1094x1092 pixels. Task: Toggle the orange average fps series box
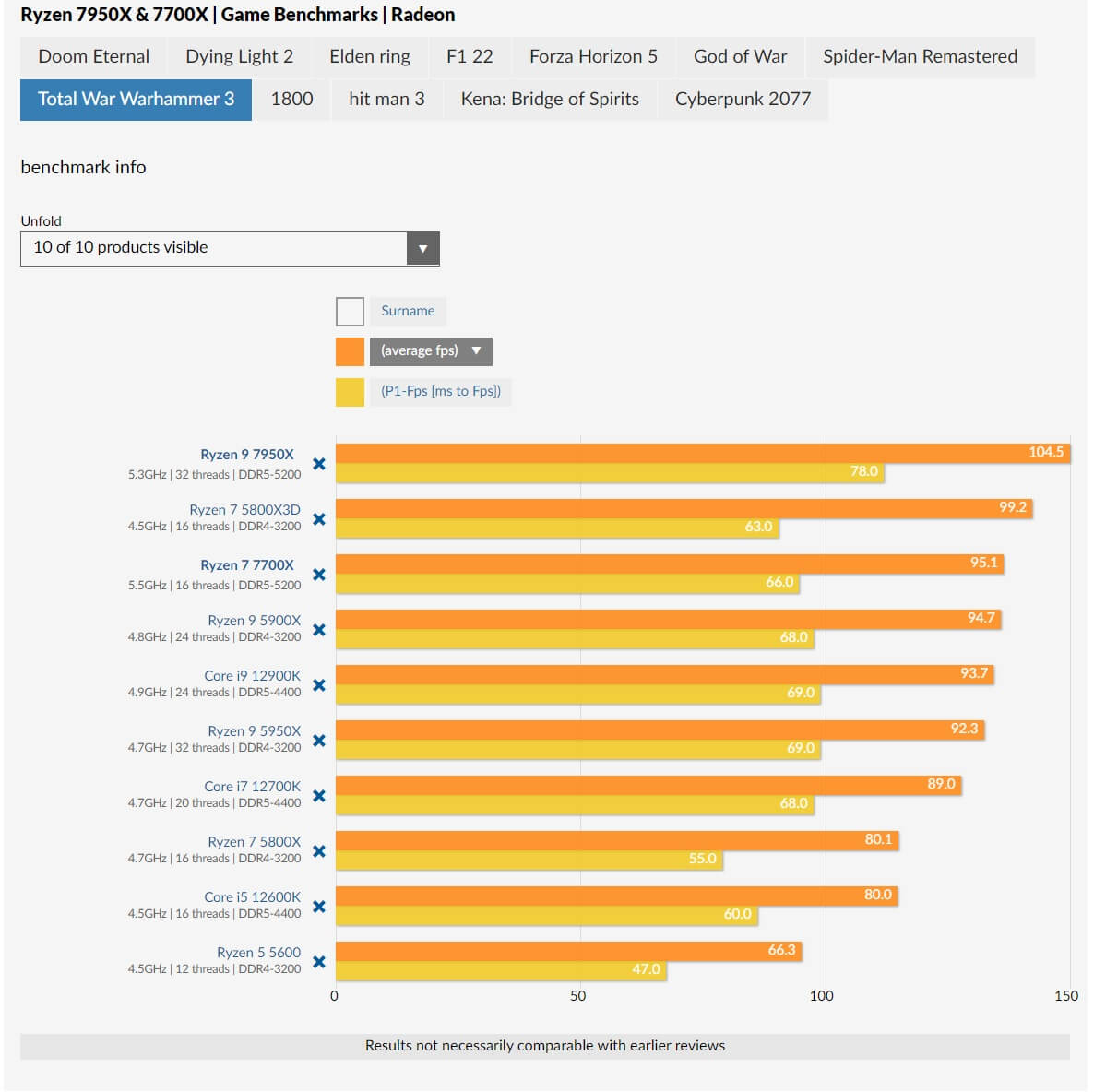[x=350, y=351]
